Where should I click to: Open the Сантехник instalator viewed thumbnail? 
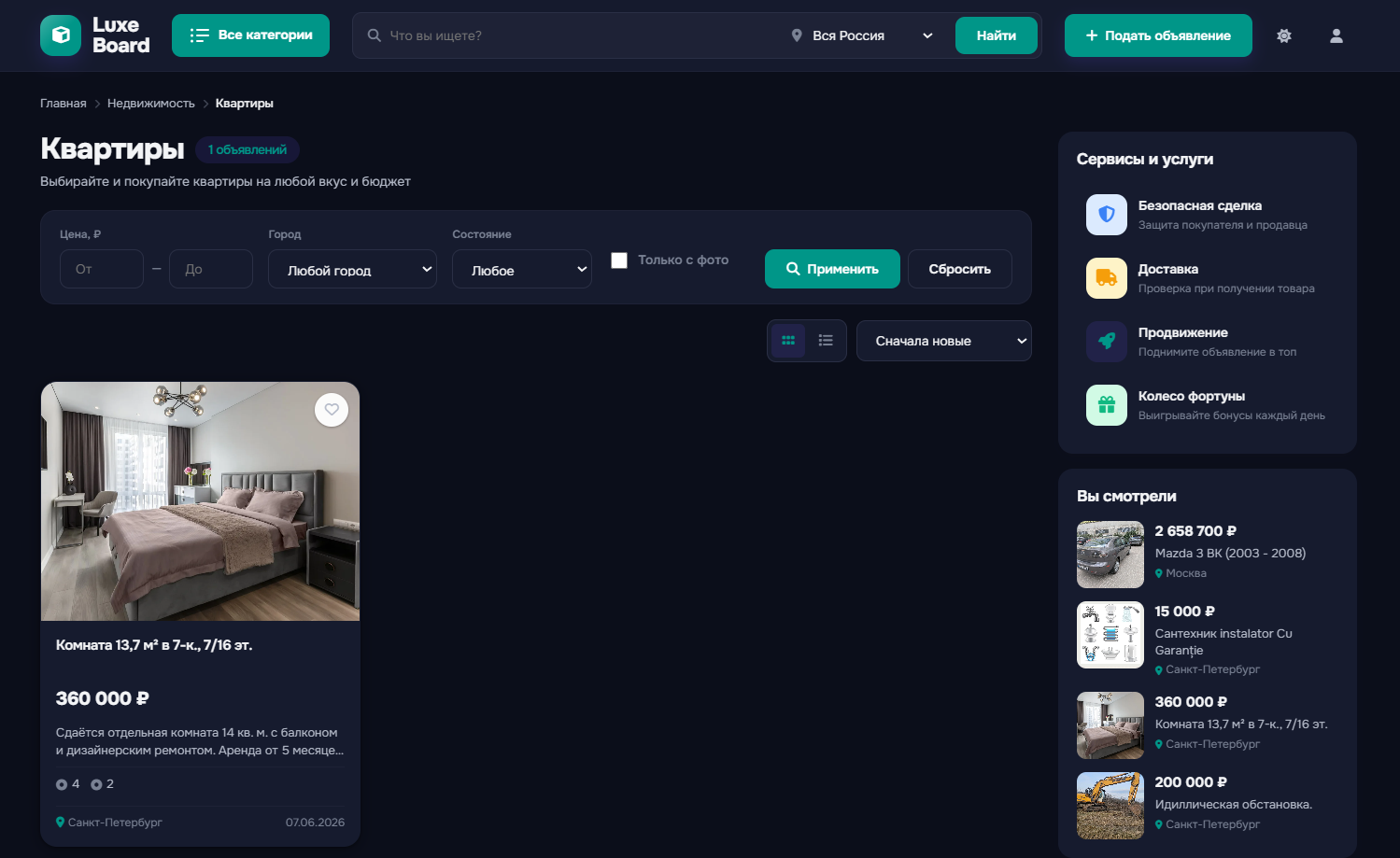tap(1110, 635)
